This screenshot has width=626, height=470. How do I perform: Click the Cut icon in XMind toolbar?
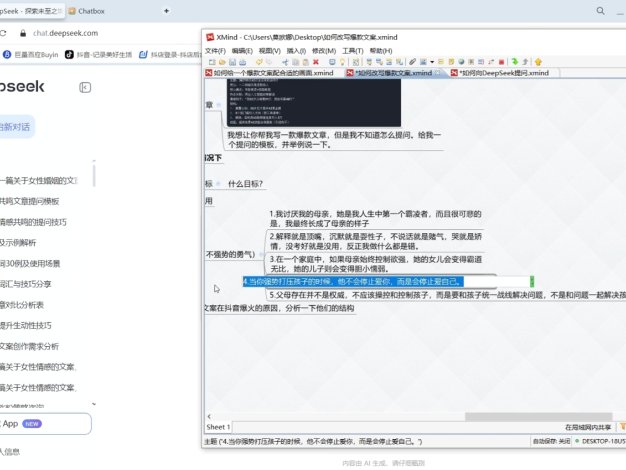[285, 62]
